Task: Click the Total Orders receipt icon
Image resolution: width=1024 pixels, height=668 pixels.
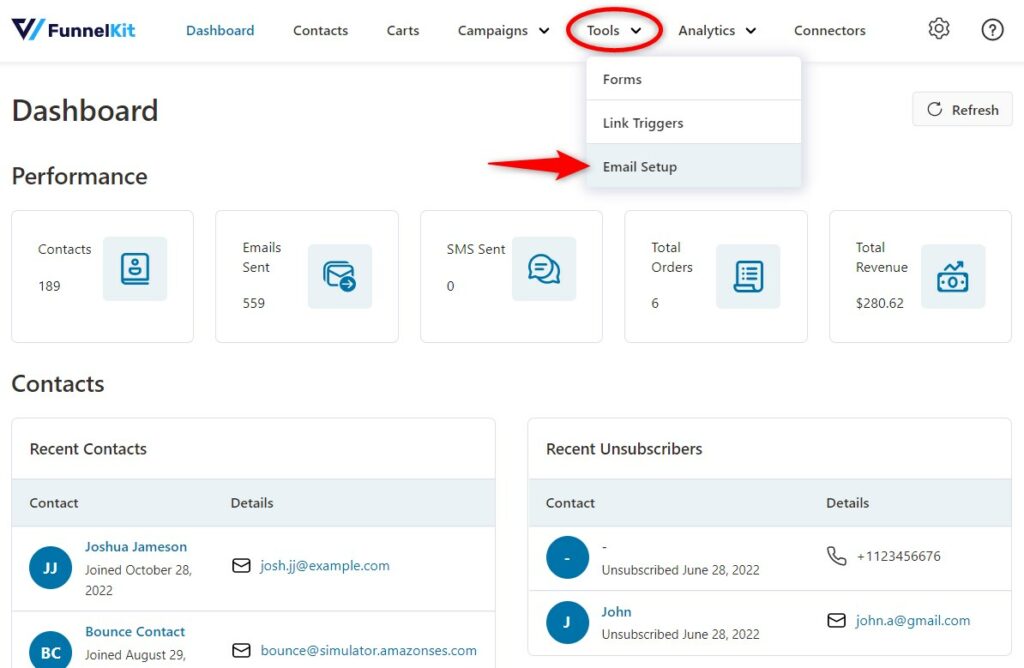Action: [x=748, y=276]
